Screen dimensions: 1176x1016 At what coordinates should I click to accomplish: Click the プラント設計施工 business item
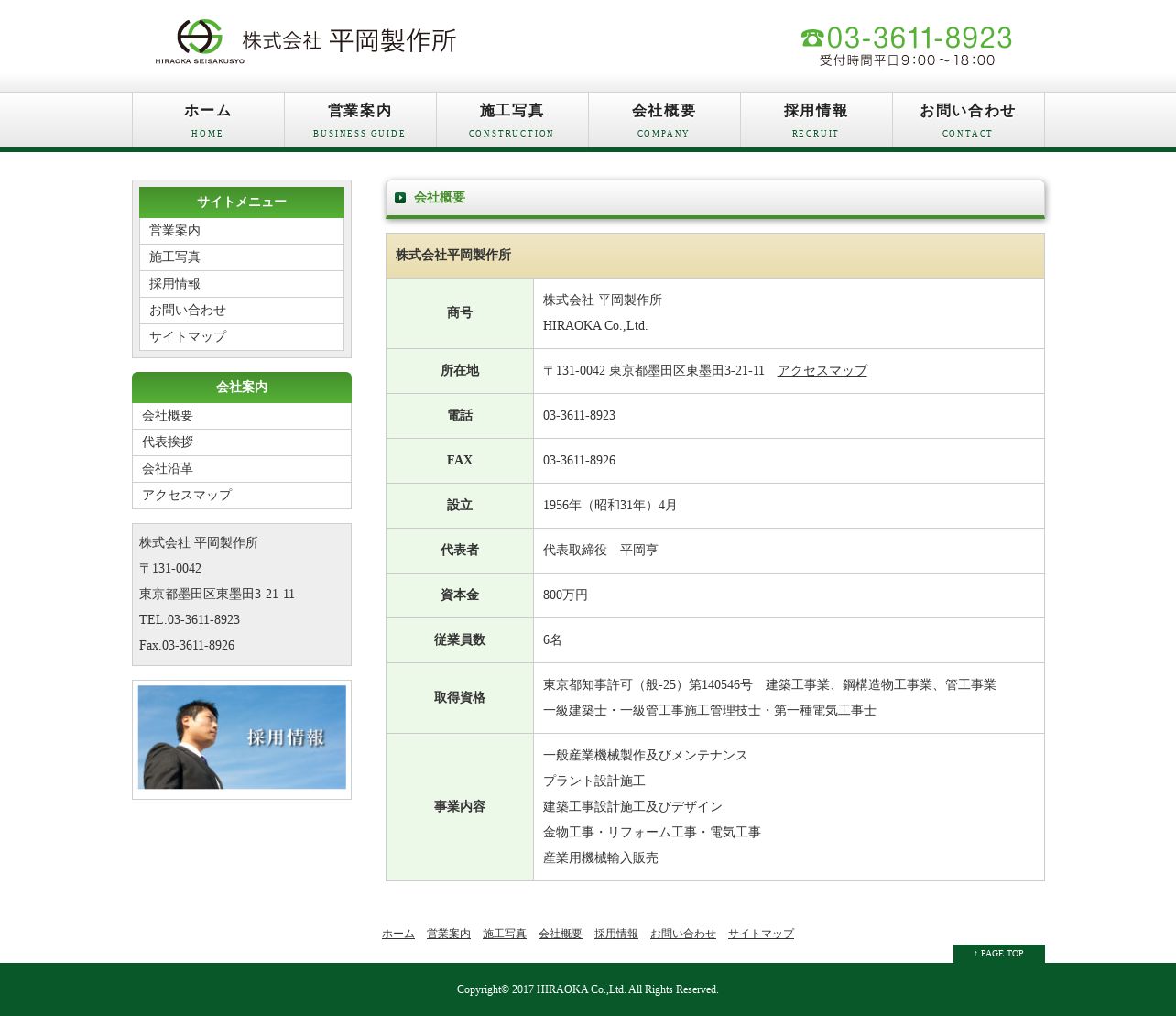(x=594, y=781)
